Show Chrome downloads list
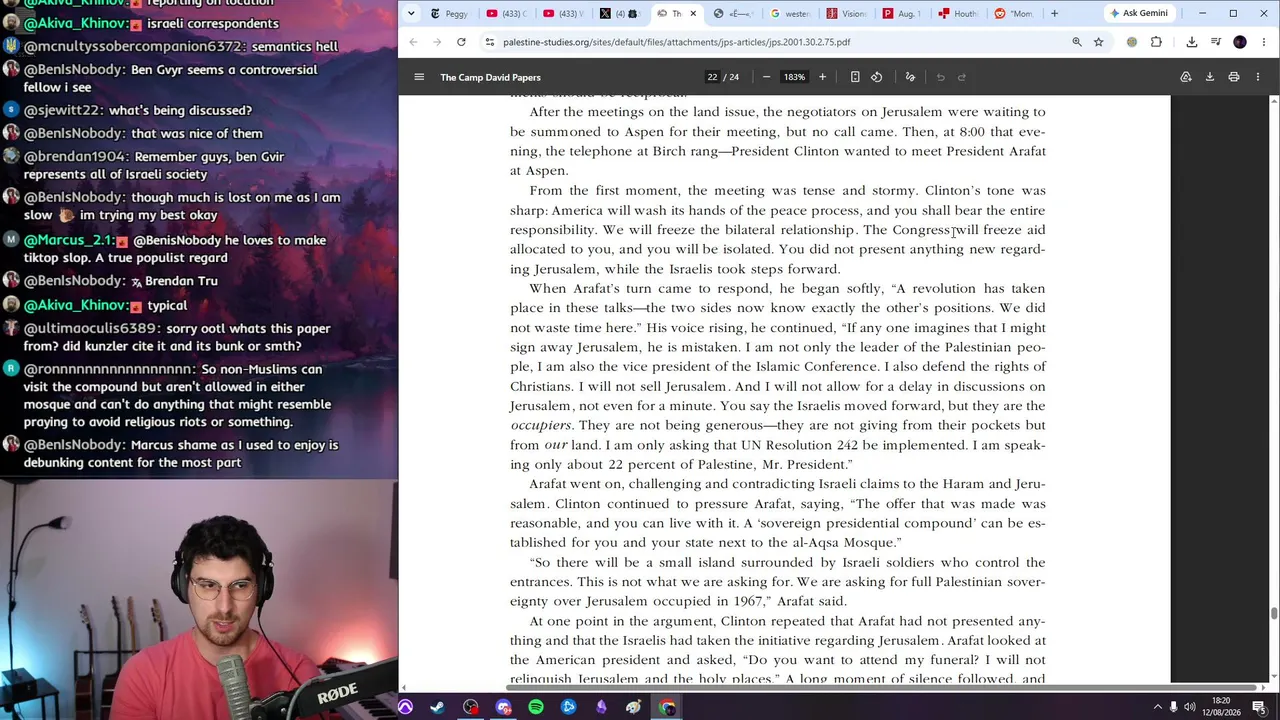The image size is (1280, 720). 1192,42
